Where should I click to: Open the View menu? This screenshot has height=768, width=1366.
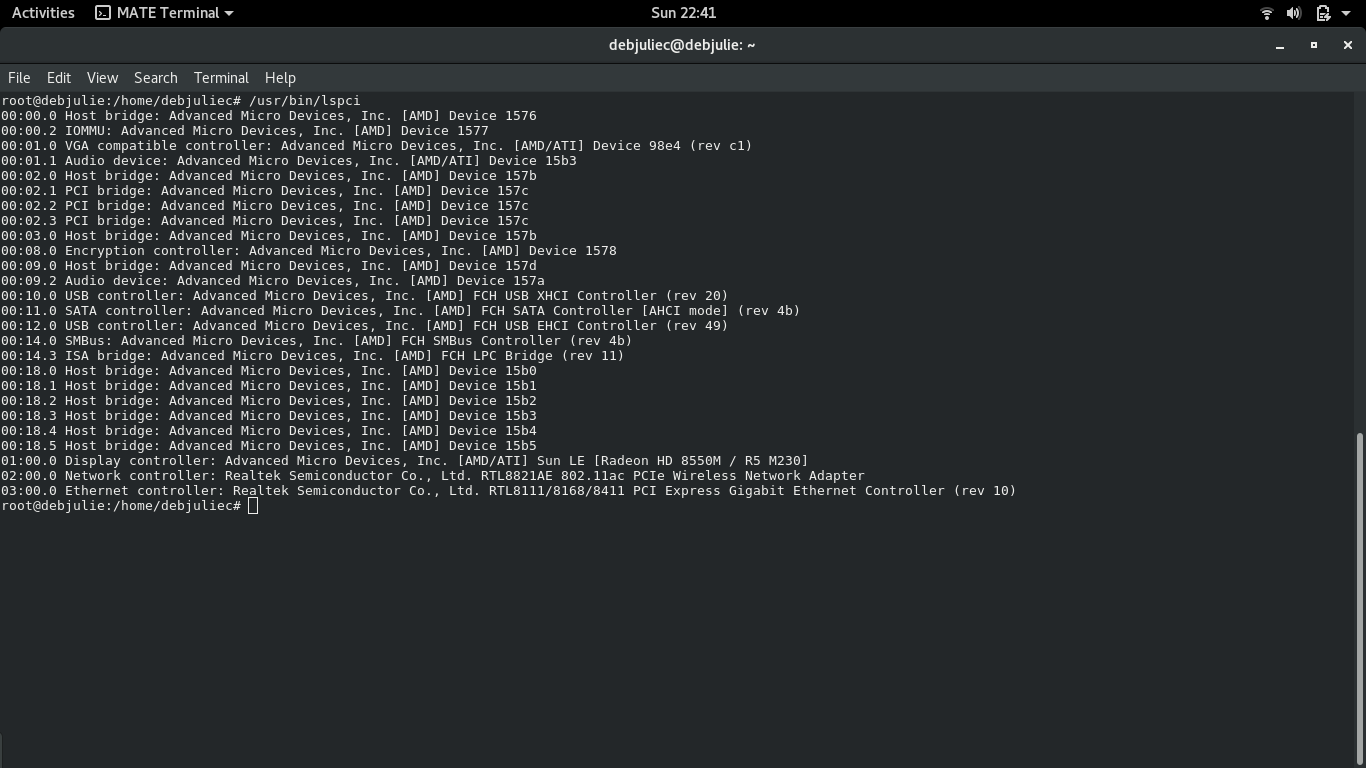102,78
